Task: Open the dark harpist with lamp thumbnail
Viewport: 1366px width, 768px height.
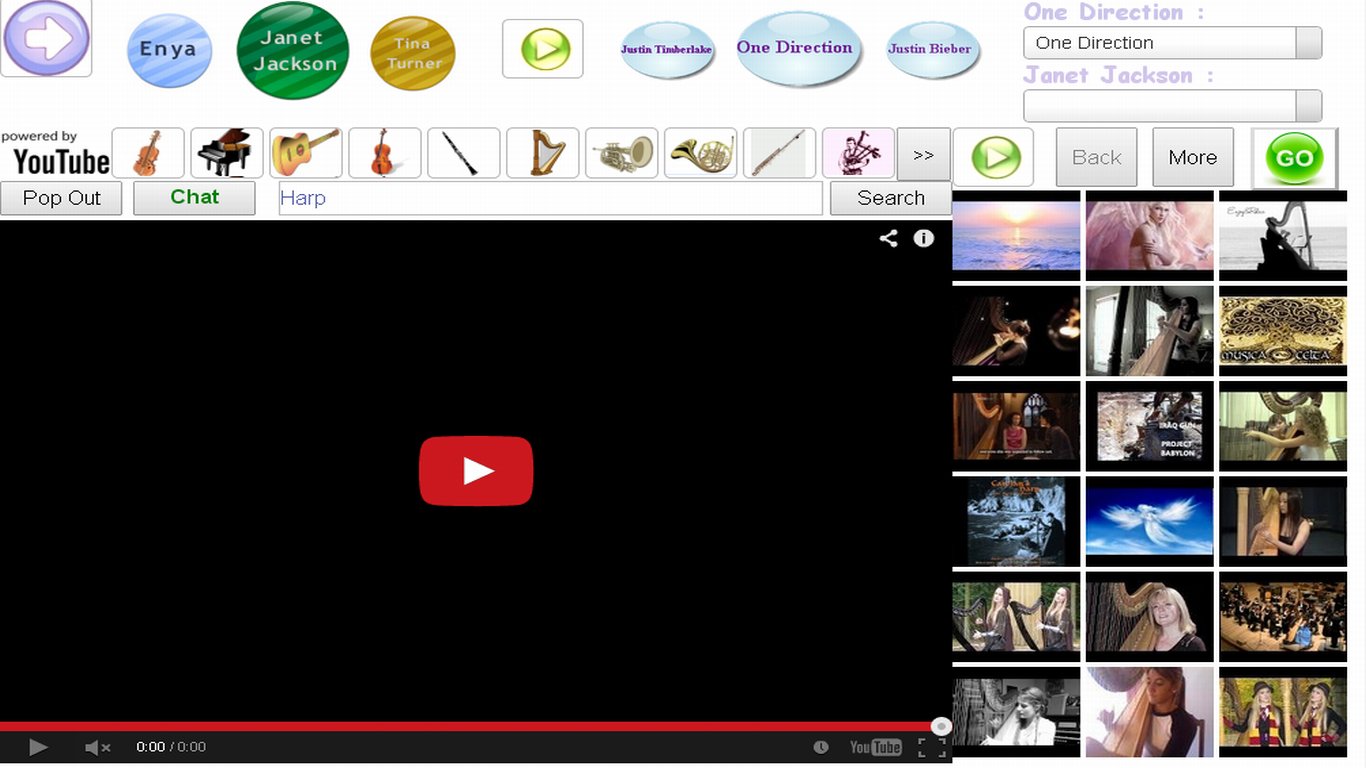Action: [x=1016, y=330]
